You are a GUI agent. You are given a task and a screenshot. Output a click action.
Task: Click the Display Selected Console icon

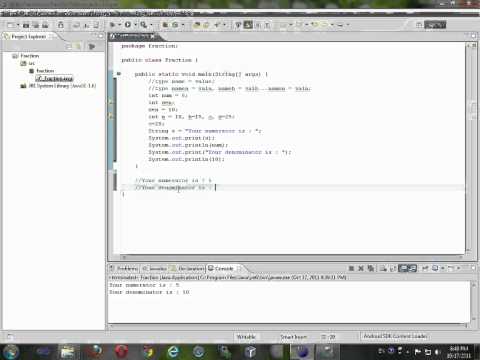tap(435, 268)
